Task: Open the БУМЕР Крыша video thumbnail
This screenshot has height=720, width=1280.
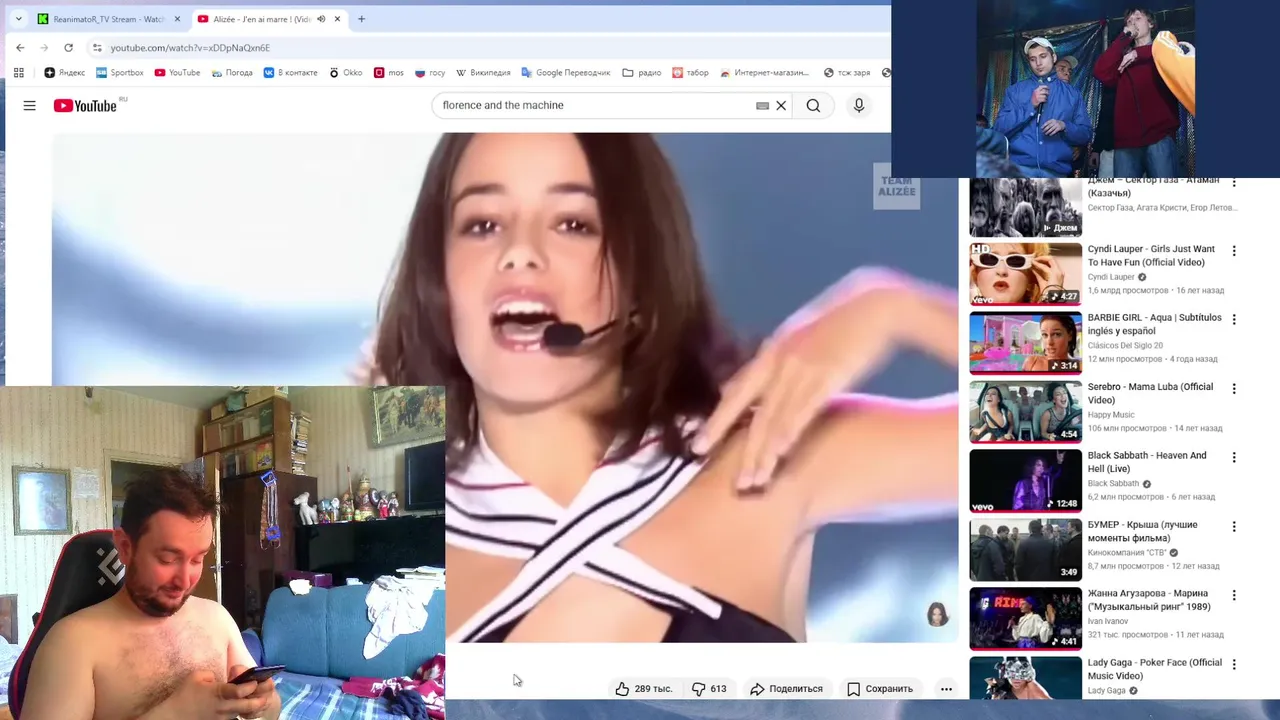Action: (1026, 550)
